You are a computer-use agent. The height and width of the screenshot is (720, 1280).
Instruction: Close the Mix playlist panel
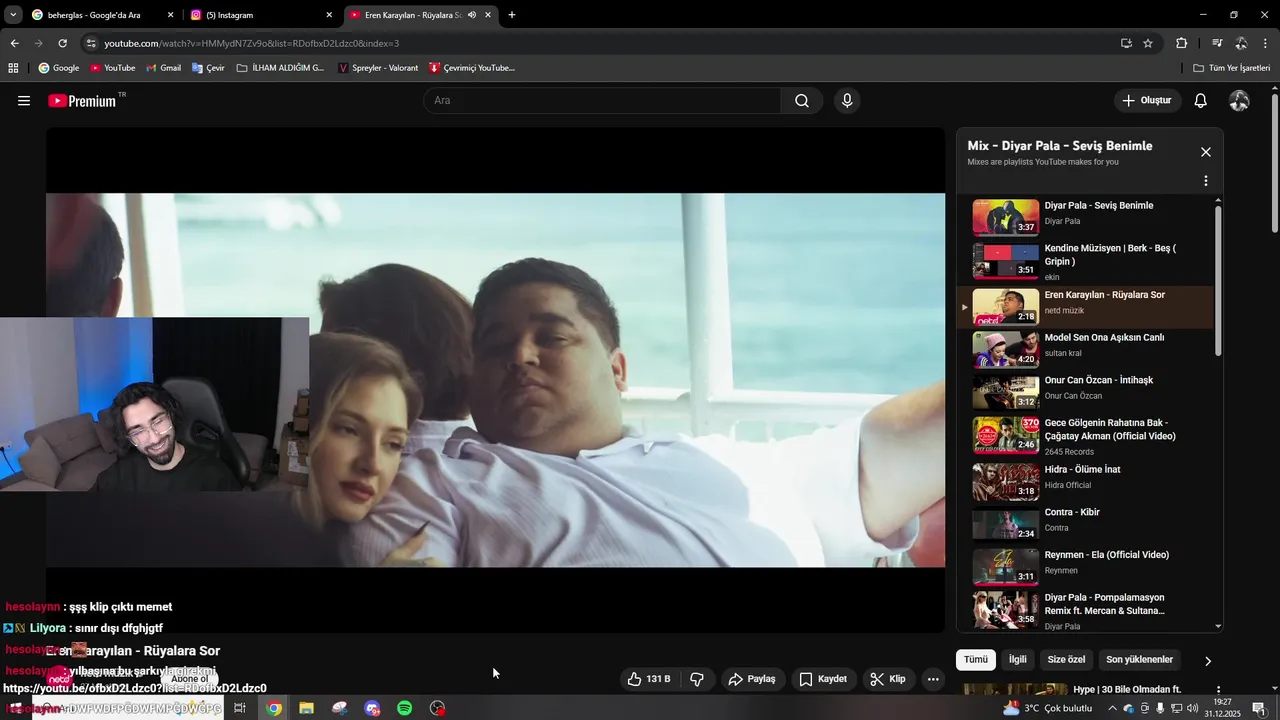click(x=1206, y=152)
